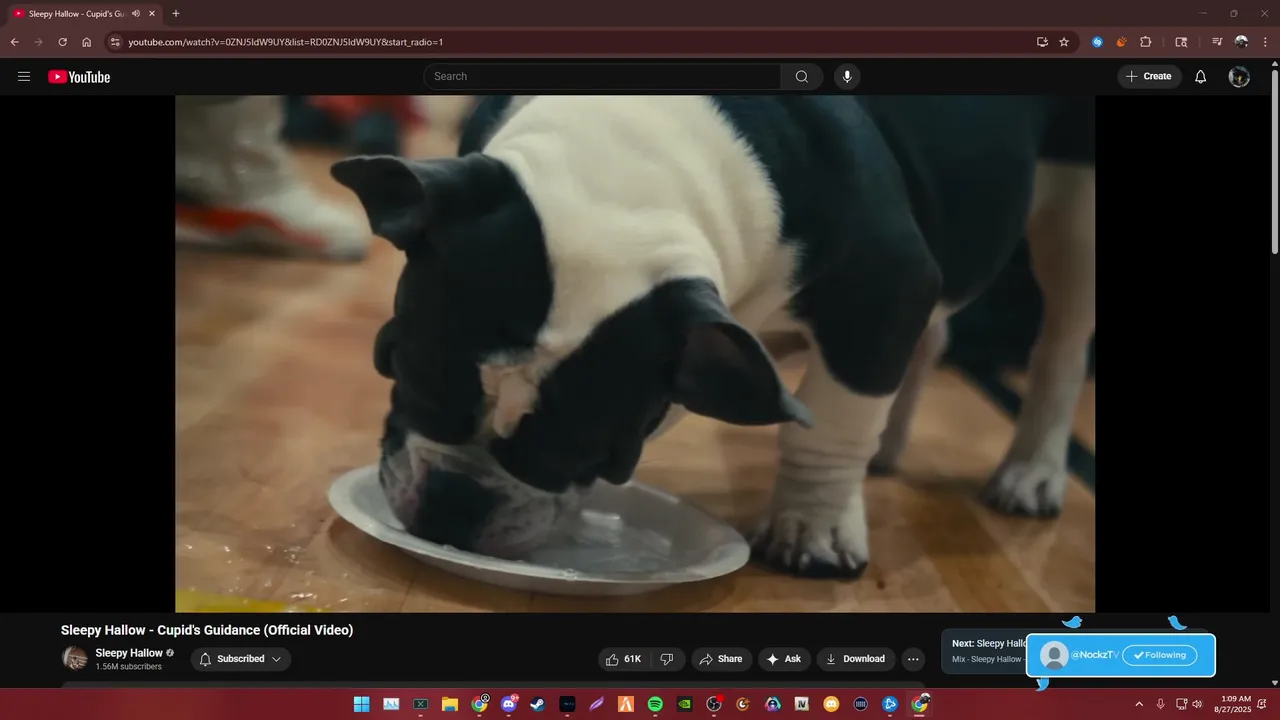Mute the tab via the speaker icon

[135, 14]
